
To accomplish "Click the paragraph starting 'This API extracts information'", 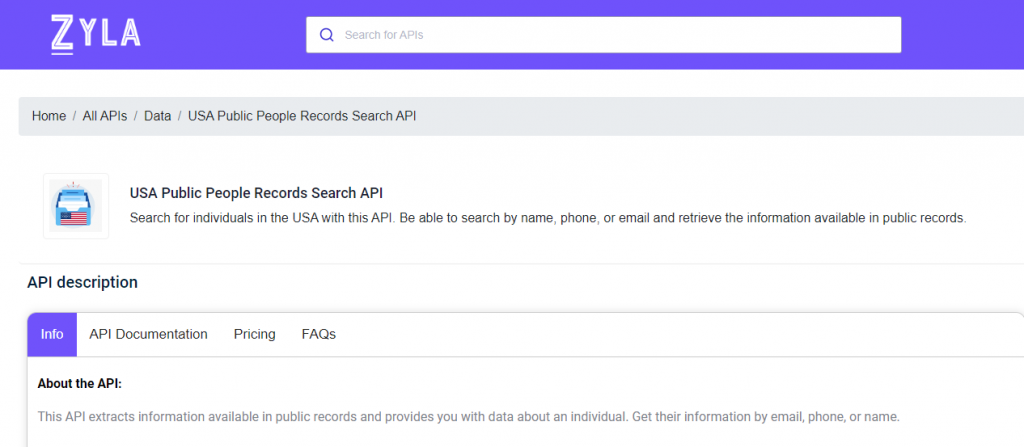I will (469, 416).
